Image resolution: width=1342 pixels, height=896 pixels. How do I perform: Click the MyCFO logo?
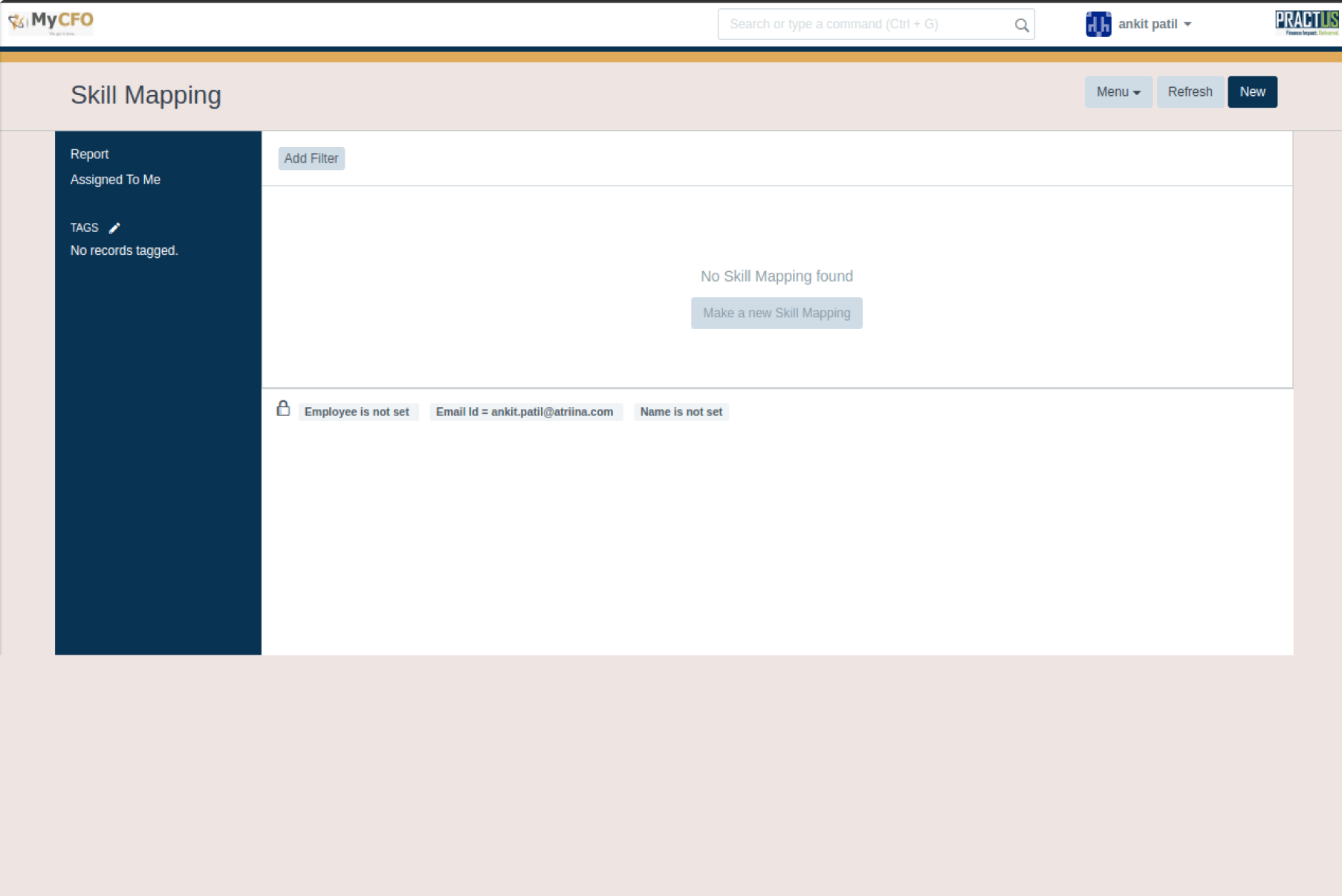(51, 22)
